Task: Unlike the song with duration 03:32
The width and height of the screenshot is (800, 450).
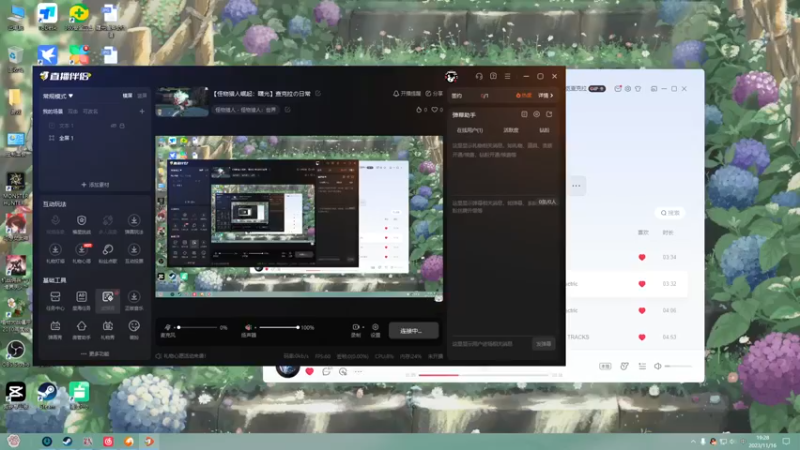Action: pyautogui.click(x=642, y=284)
